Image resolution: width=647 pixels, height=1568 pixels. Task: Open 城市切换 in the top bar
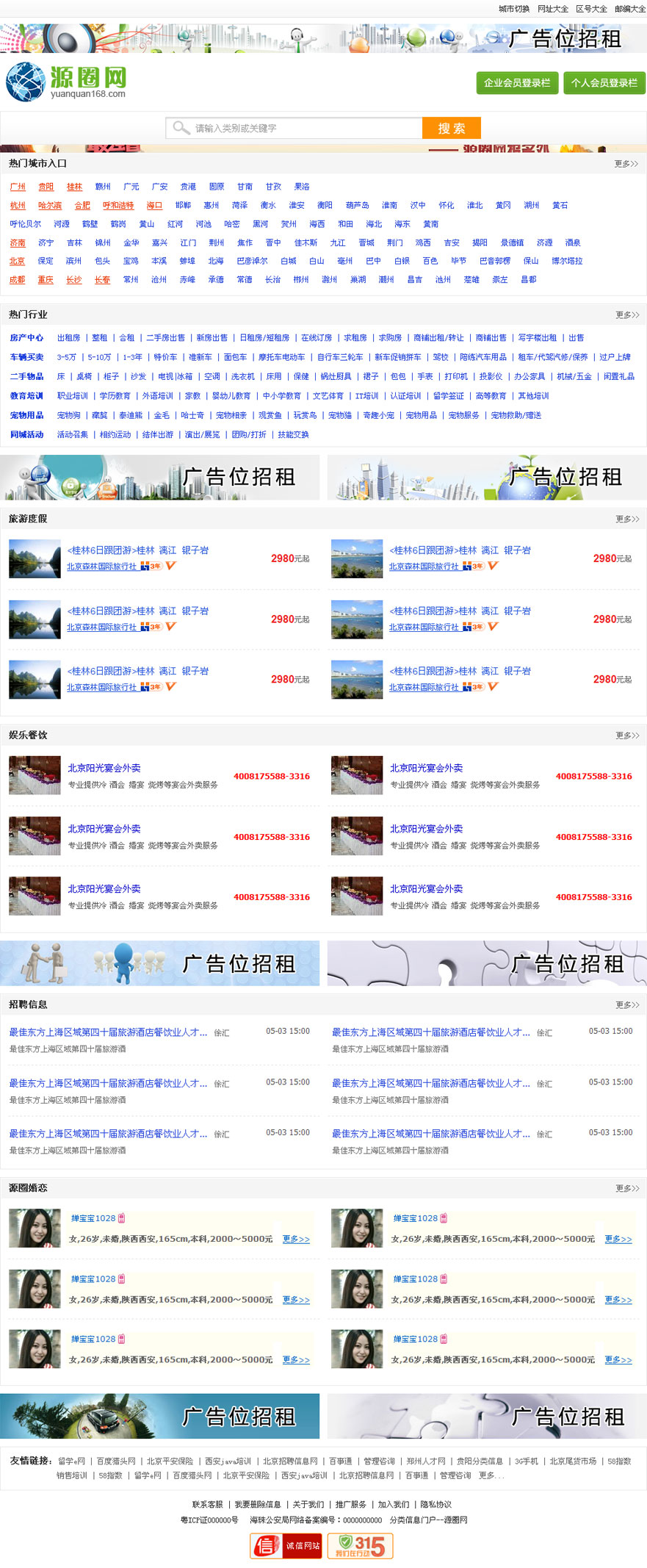coord(513,9)
